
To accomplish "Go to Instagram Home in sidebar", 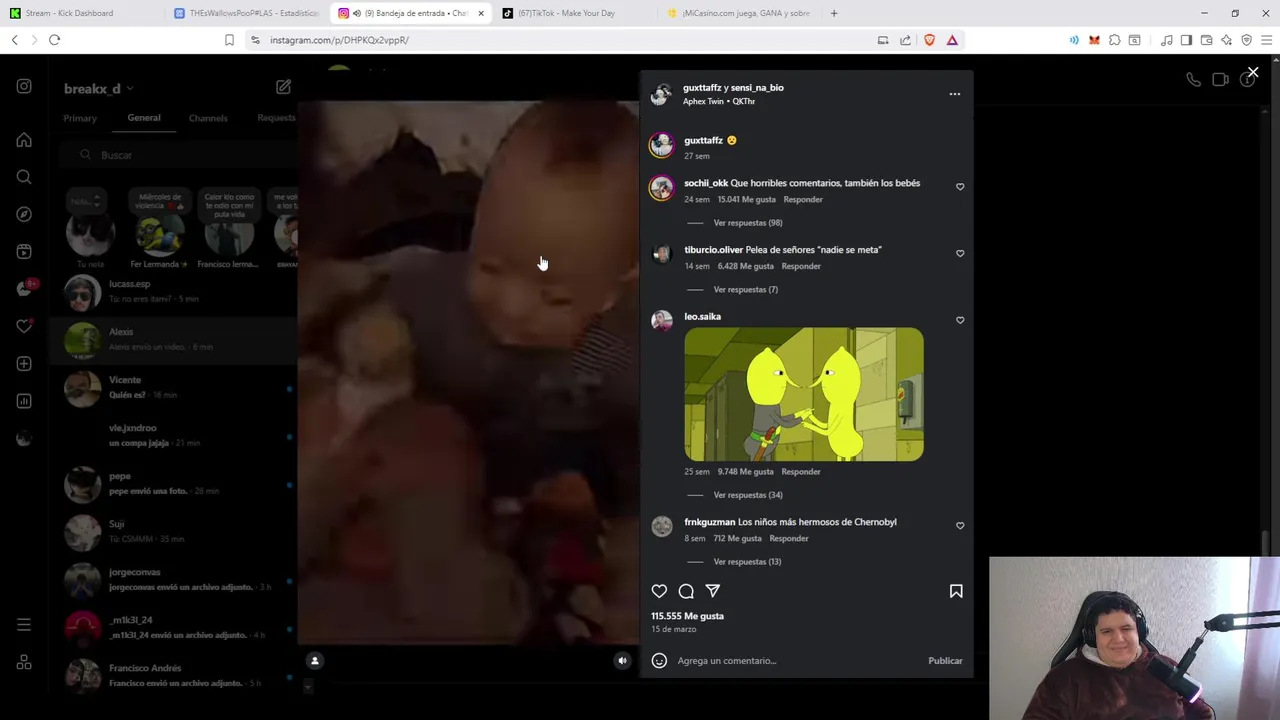I will click(x=24, y=140).
